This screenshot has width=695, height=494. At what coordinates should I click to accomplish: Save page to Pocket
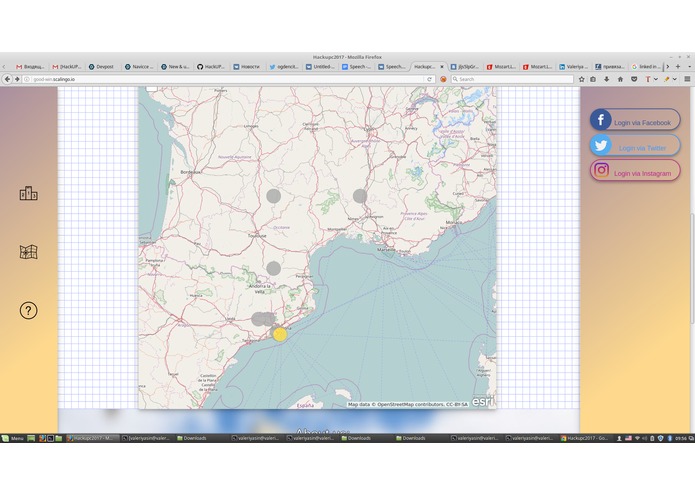click(634, 79)
